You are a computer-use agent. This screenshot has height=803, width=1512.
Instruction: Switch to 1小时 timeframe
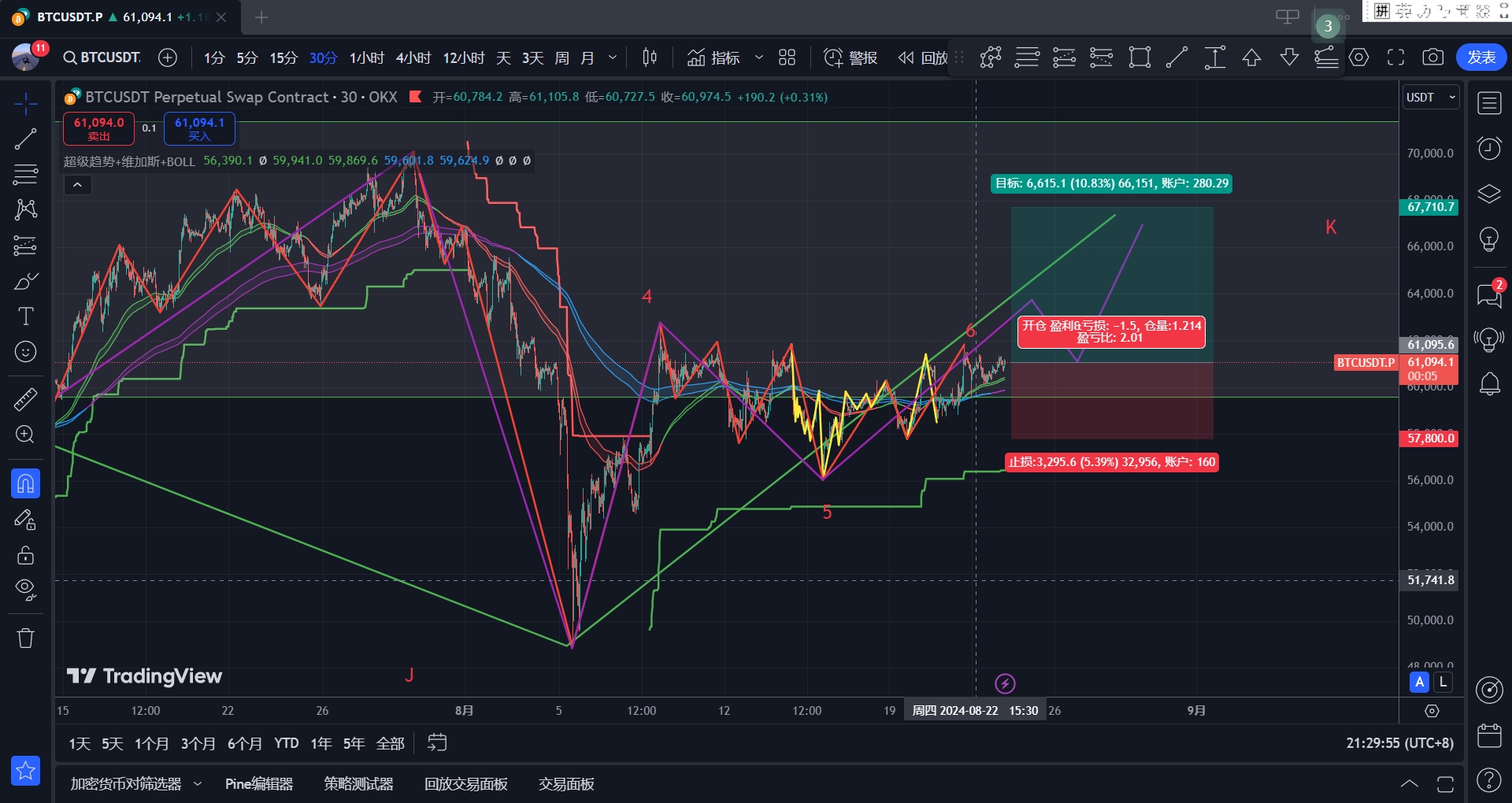(366, 57)
